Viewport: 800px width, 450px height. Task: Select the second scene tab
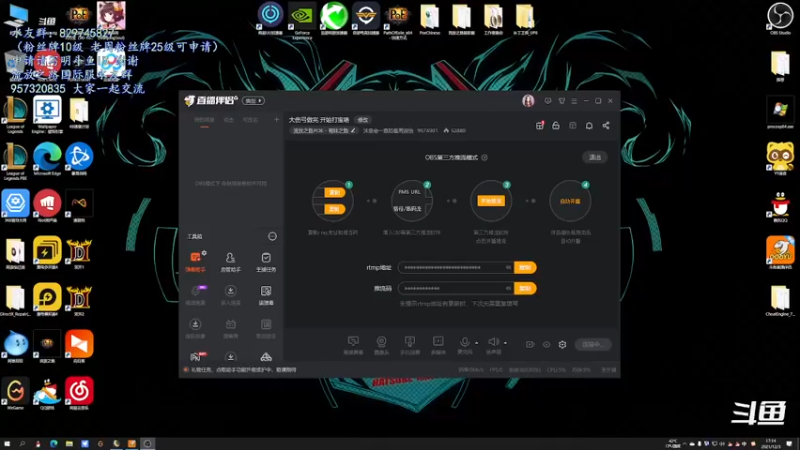tap(229, 120)
